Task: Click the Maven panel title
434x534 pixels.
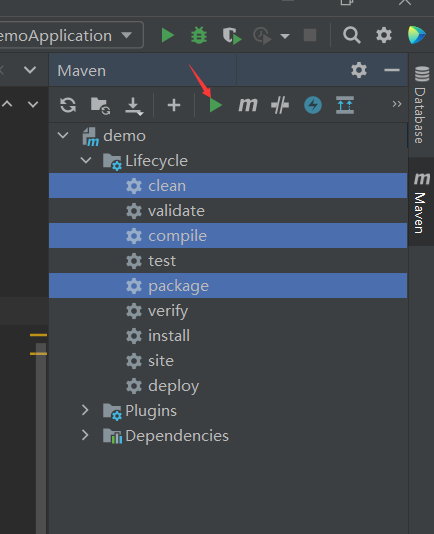Action: point(81,71)
